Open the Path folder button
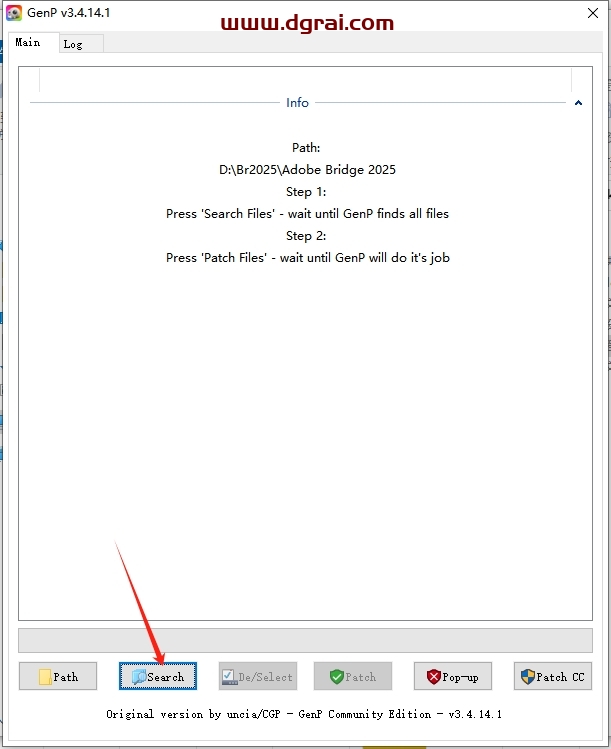 click(x=58, y=676)
